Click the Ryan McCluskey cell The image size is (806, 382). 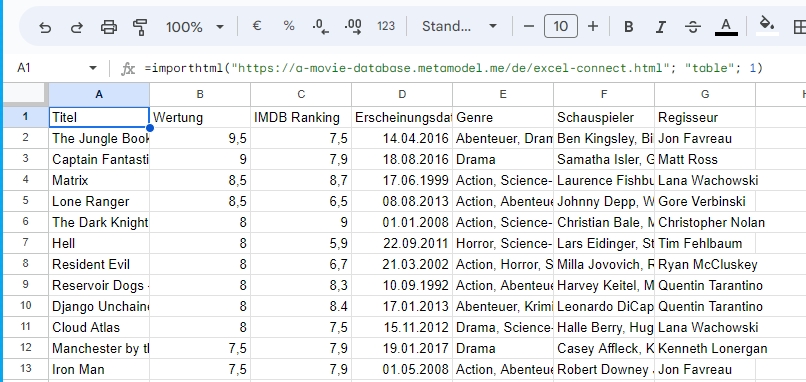click(705, 264)
